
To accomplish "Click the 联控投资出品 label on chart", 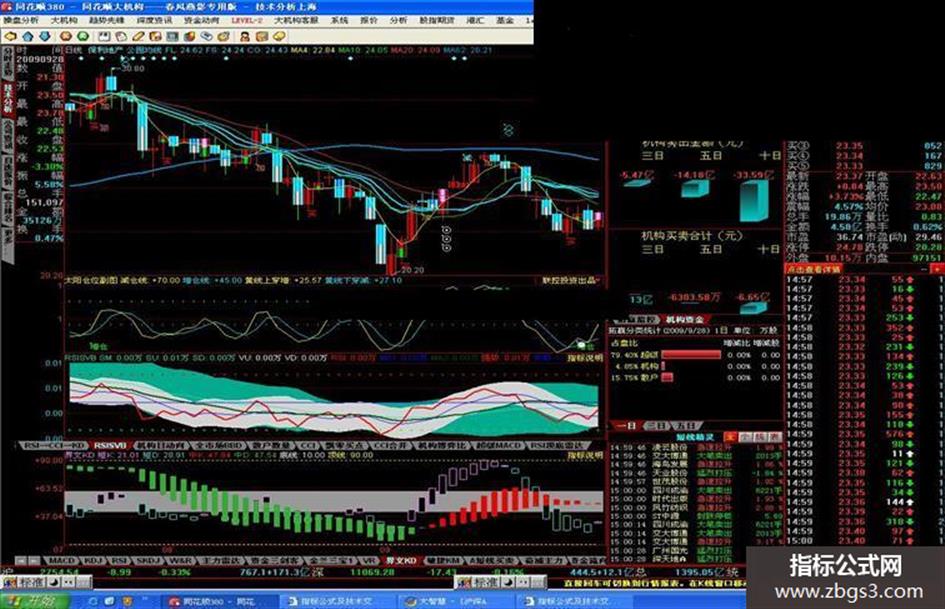I will coord(570,280).
